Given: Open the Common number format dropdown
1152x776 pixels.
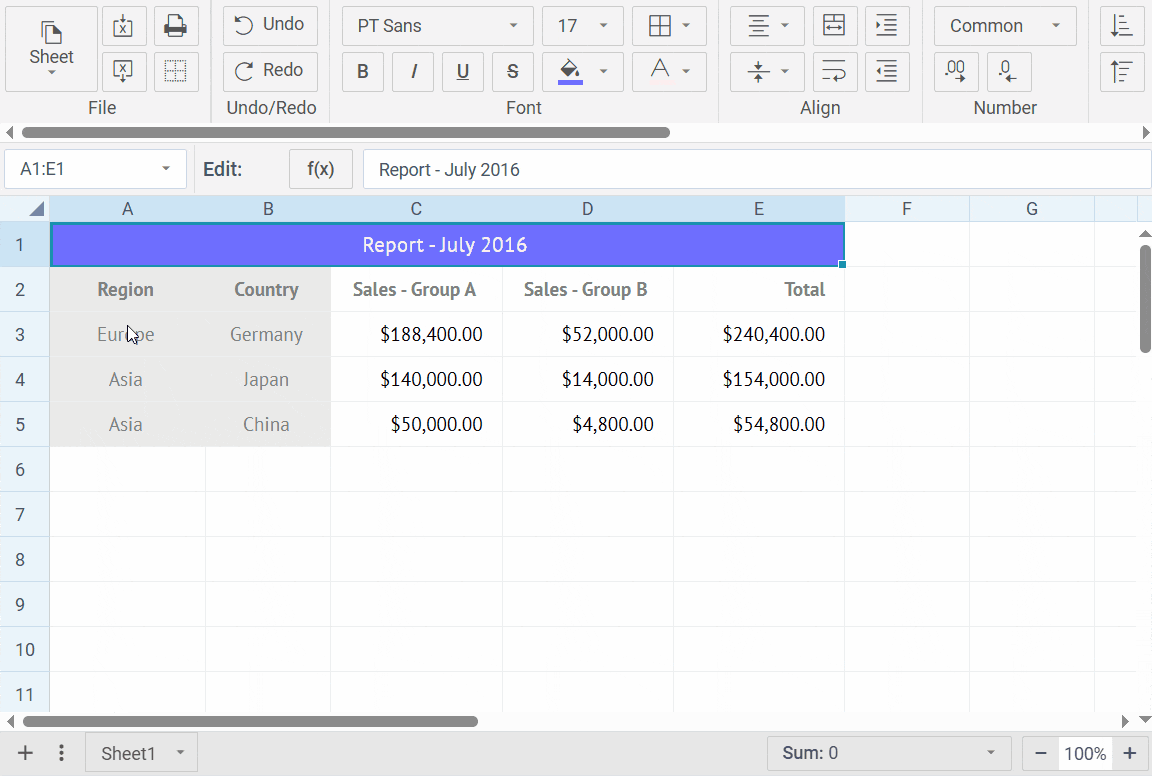Looking at the screenshot, I should click(1004, 26).
